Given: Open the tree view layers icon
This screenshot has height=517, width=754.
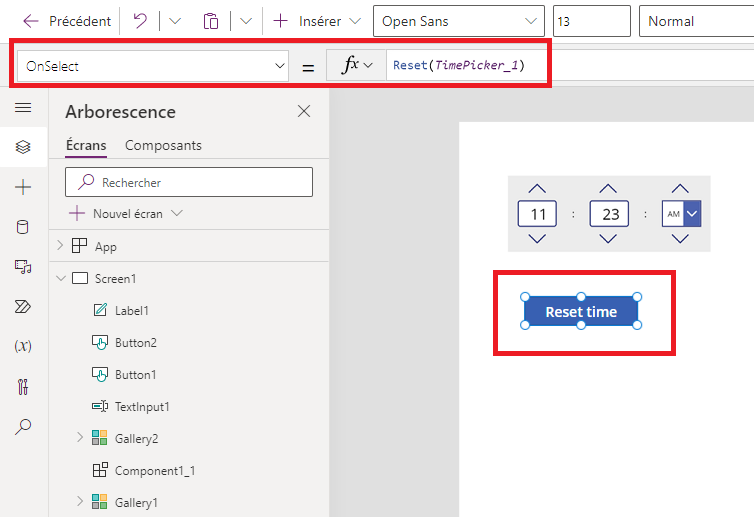Looking at the screenshot, I should pos(23,147).
